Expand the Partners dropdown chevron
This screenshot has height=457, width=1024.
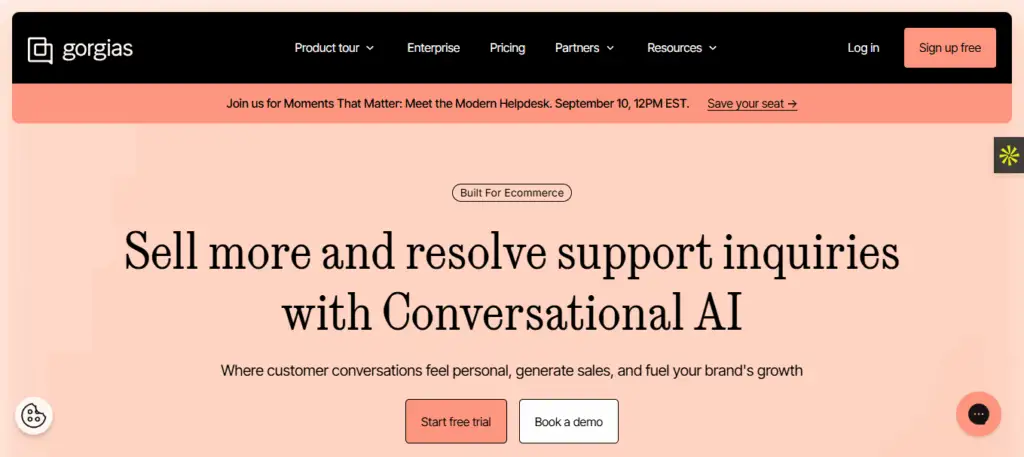point(610,48)
